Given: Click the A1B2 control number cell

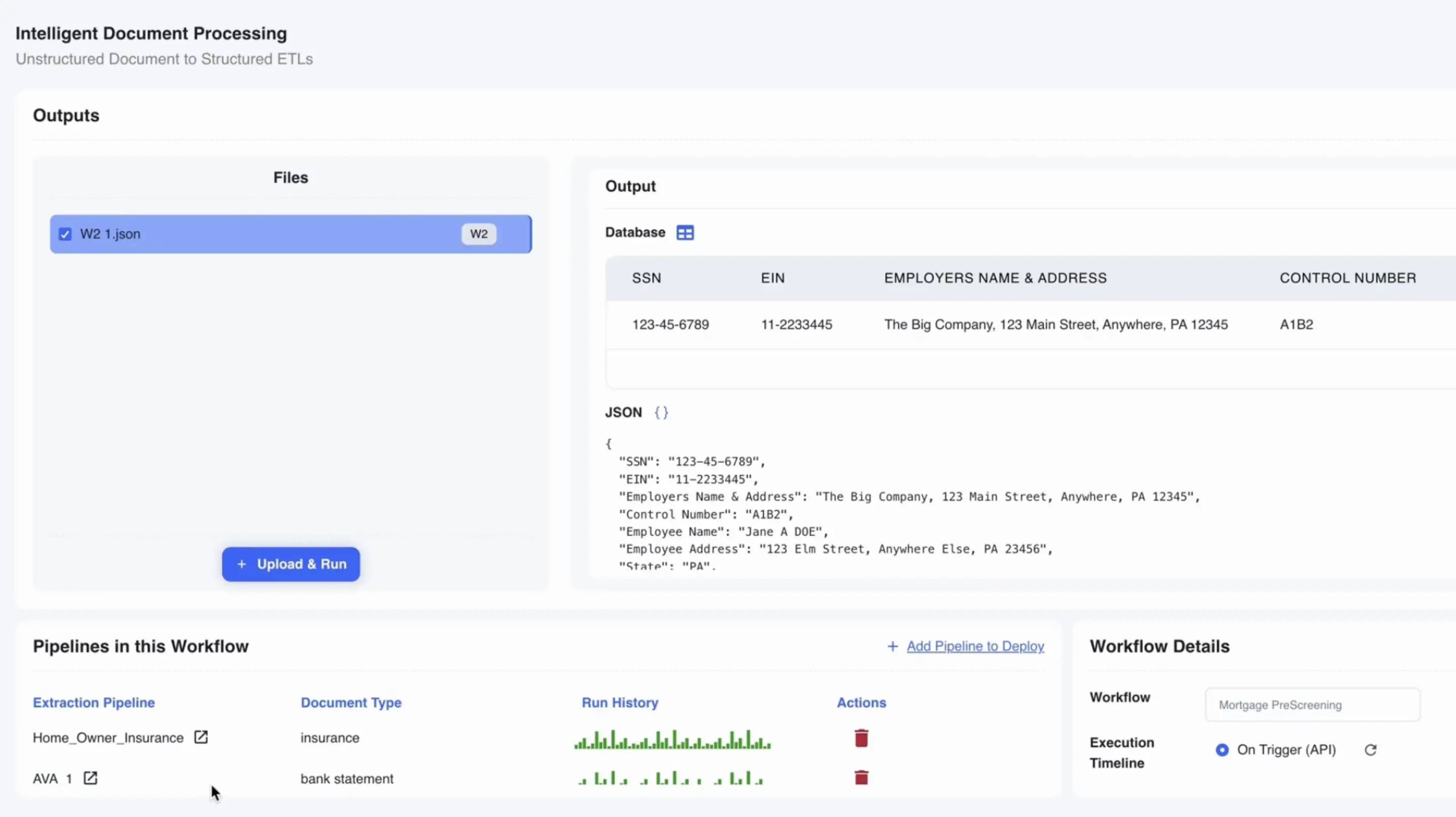Looking at the screenshot, I should pos(1296,324).
